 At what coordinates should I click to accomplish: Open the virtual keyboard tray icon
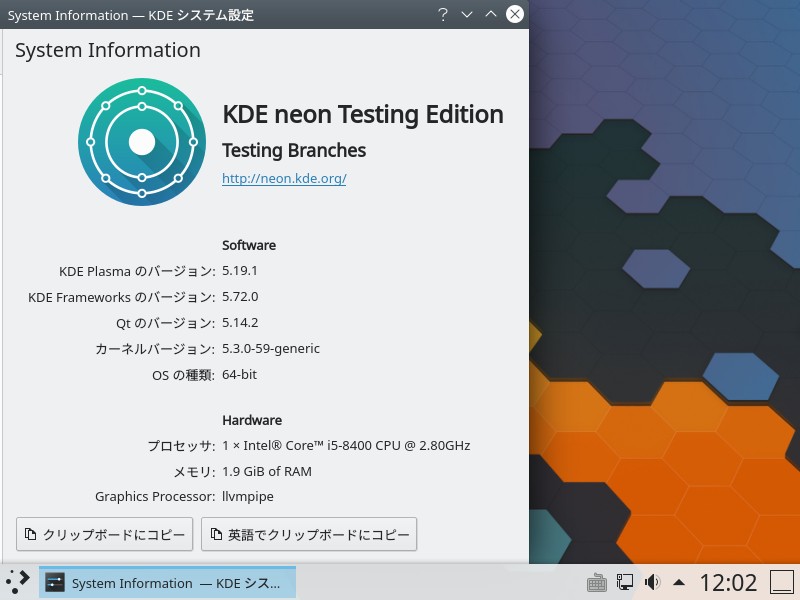596,582
